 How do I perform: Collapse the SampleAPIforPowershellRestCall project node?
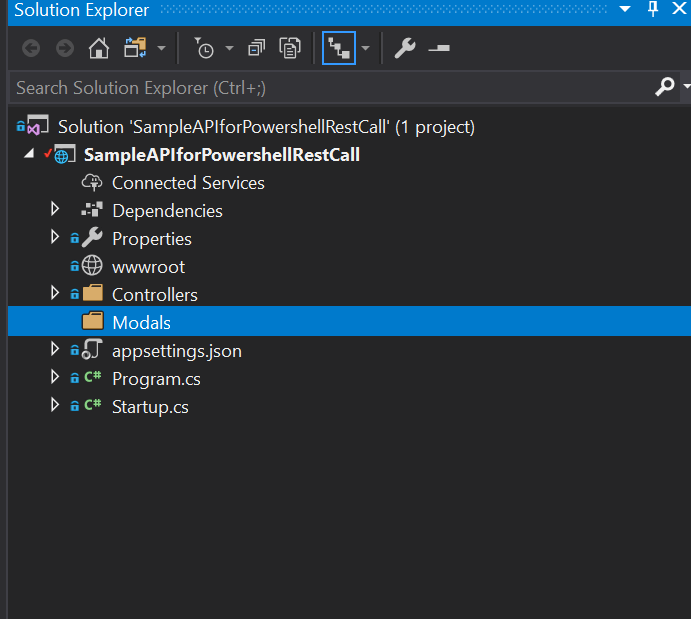tap(28, 154)
